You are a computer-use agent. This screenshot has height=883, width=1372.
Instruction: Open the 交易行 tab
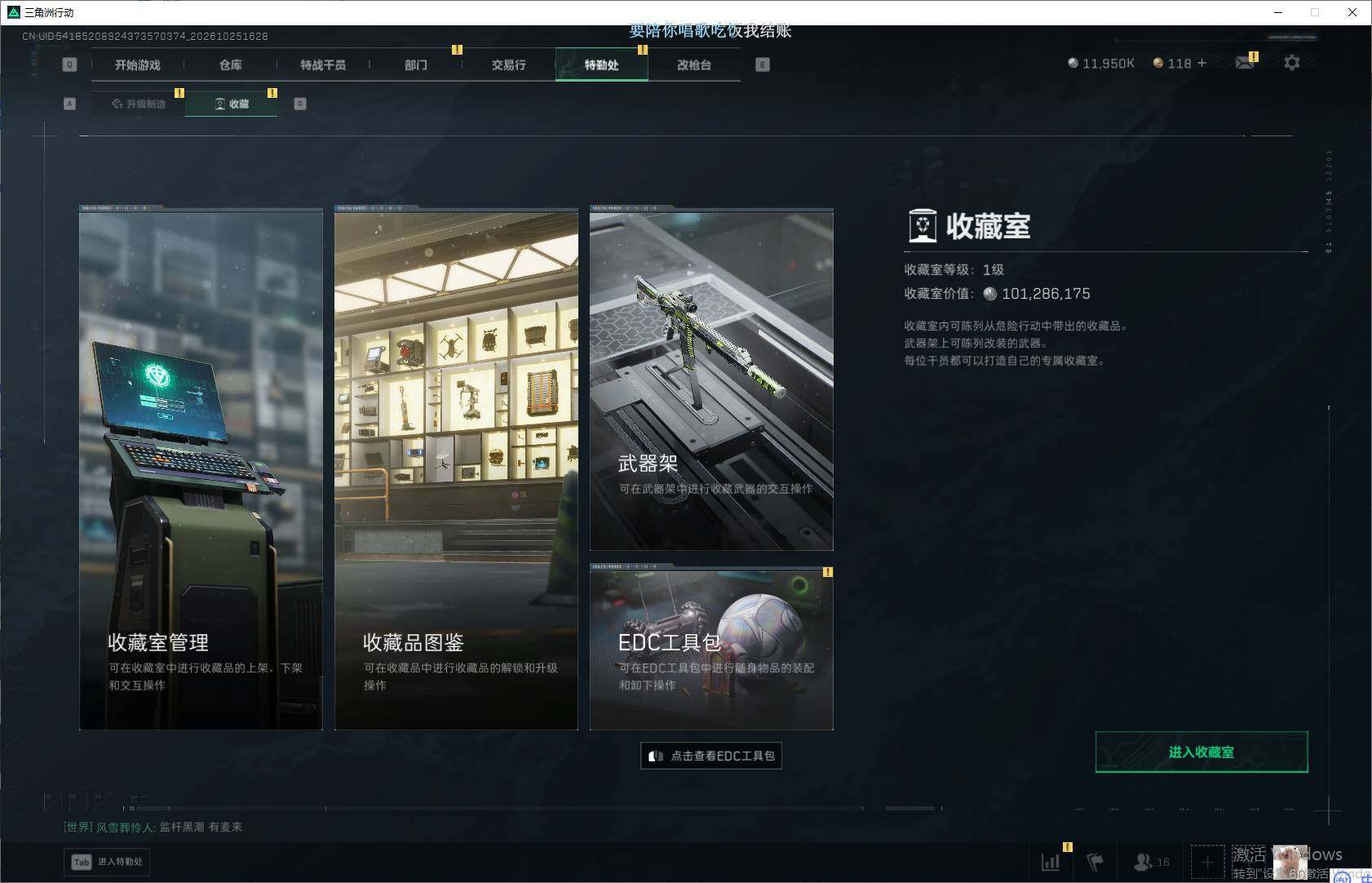tap(509, 65)
